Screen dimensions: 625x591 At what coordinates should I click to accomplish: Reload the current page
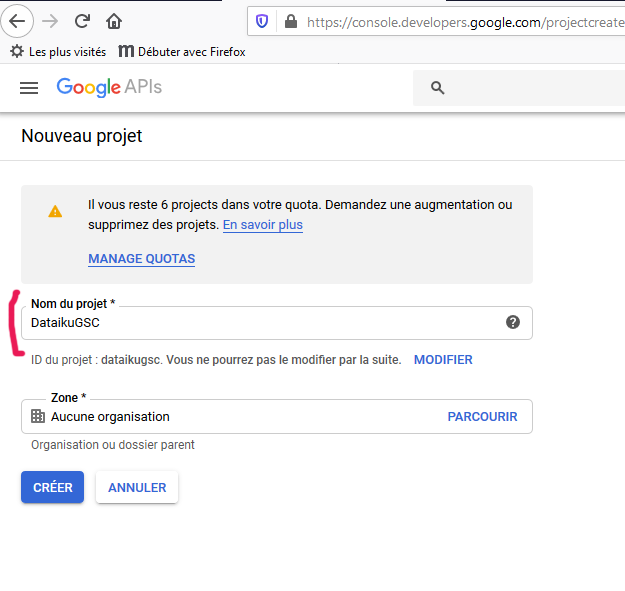click(83, 21)
